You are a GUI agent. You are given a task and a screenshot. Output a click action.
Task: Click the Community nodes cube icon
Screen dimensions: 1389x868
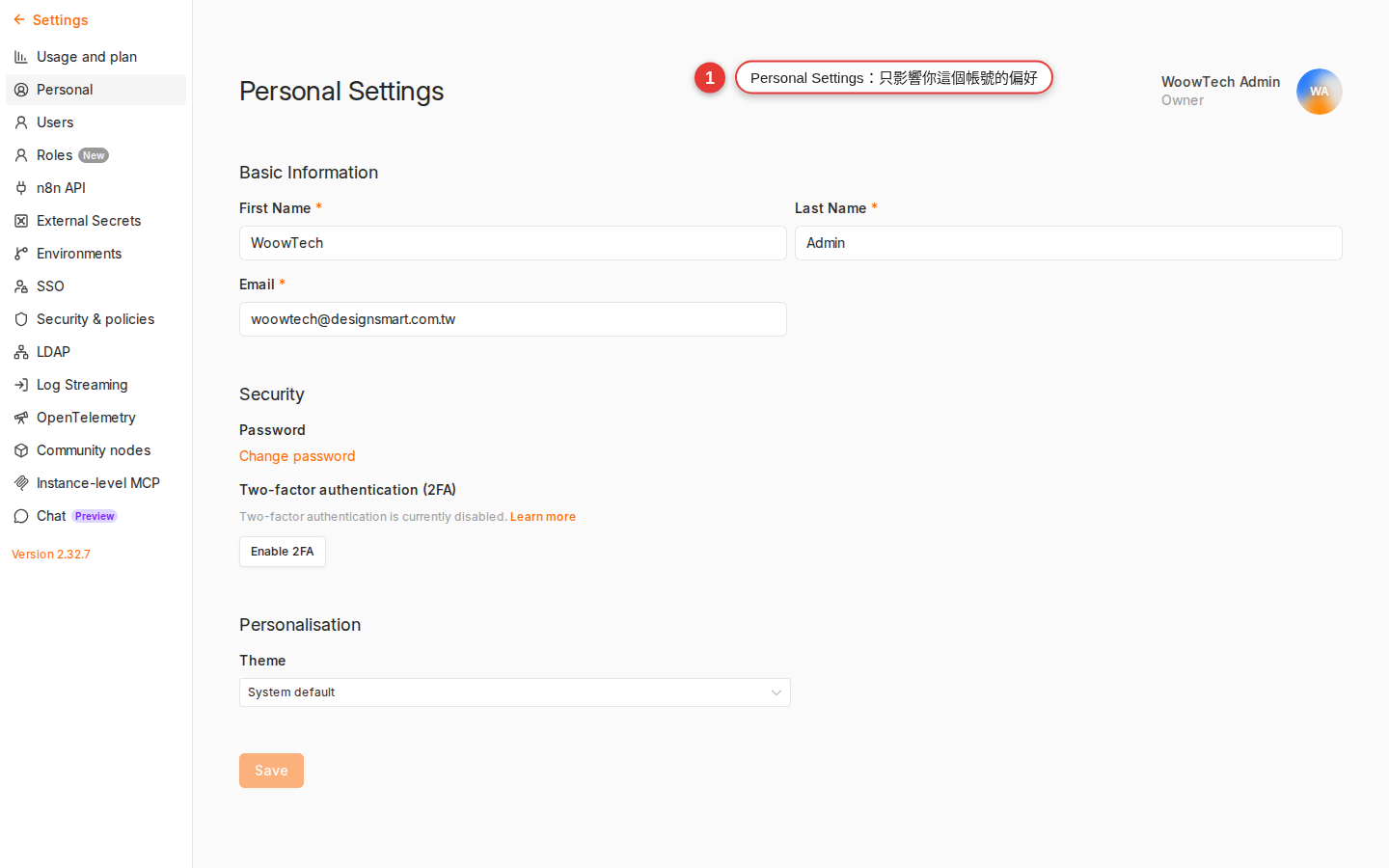[x=21, y=450]
